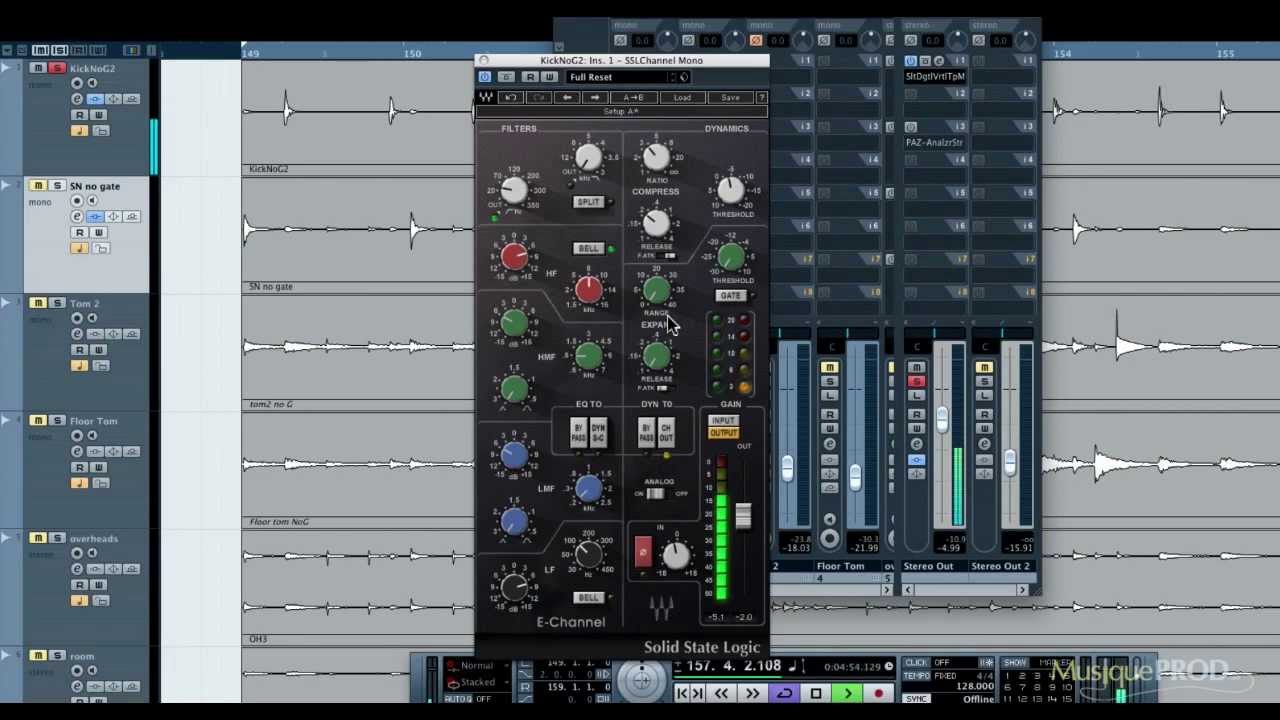Image resolution: width=1280 pixels, height=720 pixels.
Task: Toggle the TEMPO track button
Action: pyautogui.click(x=916, y=676)
